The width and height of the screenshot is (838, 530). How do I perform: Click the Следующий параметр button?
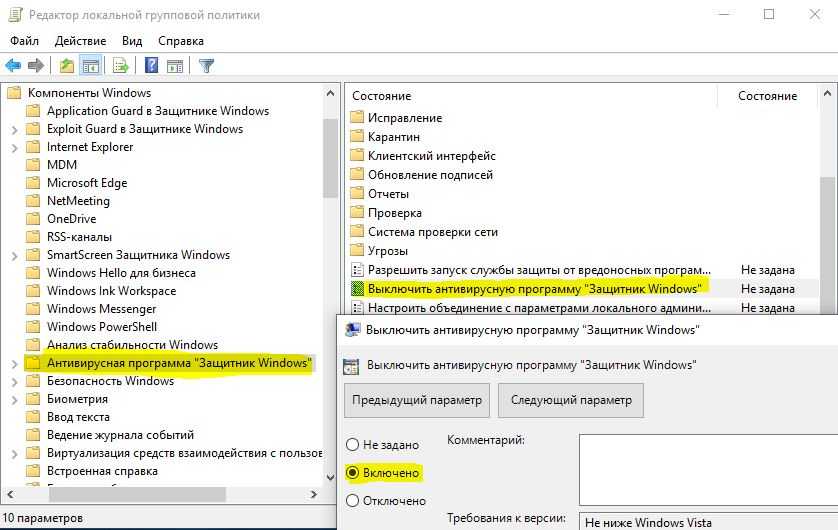pyautogui.click(x=571, y=400)
